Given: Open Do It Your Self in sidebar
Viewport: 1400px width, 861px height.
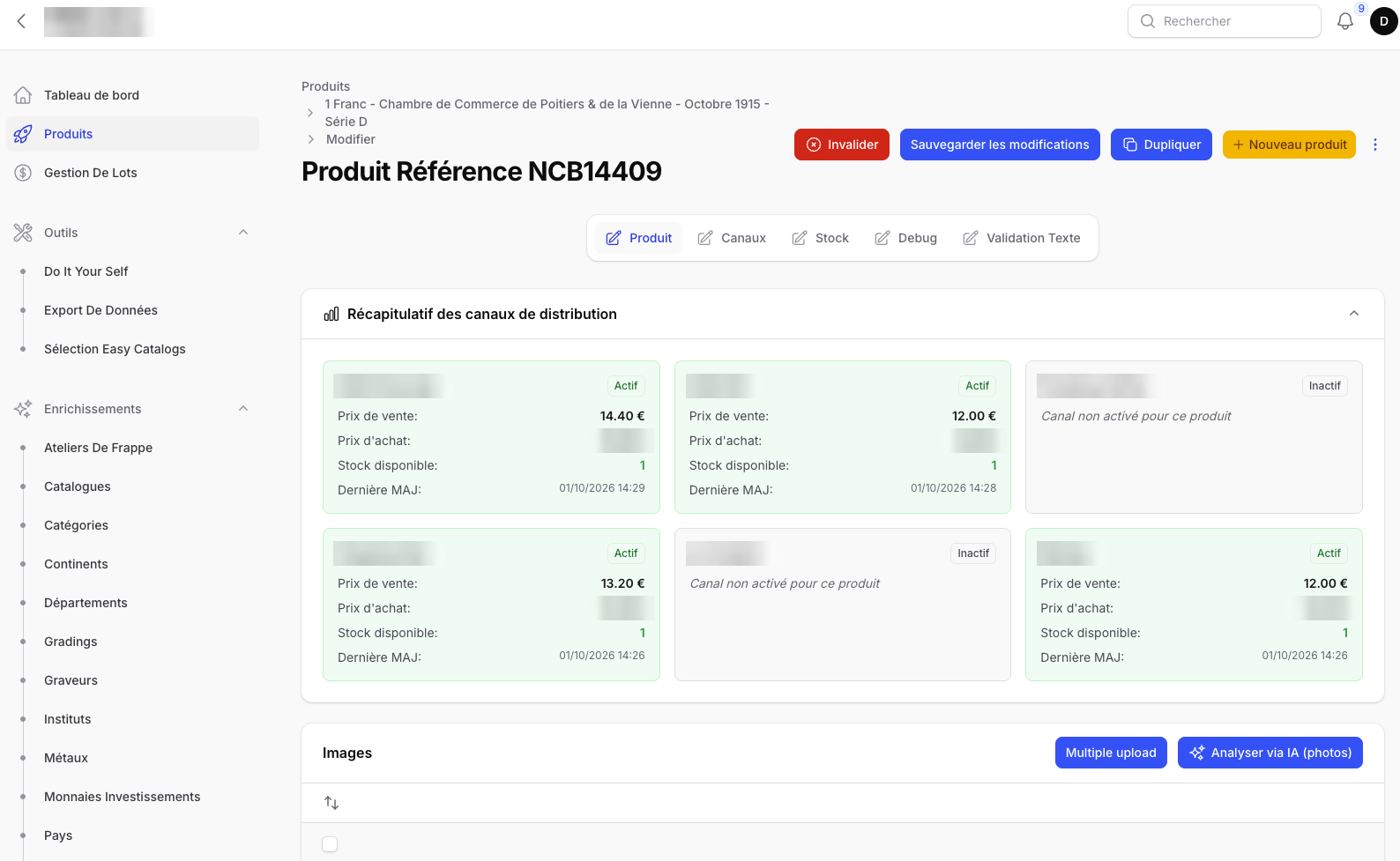Looking at the screenshot, I should coord(86,272).
